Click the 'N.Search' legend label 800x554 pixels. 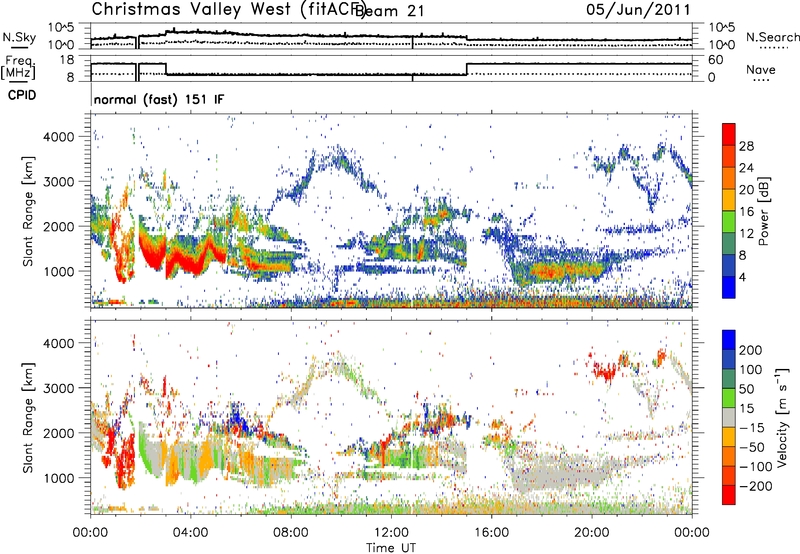pyautogui.click(x=772, y=37)
